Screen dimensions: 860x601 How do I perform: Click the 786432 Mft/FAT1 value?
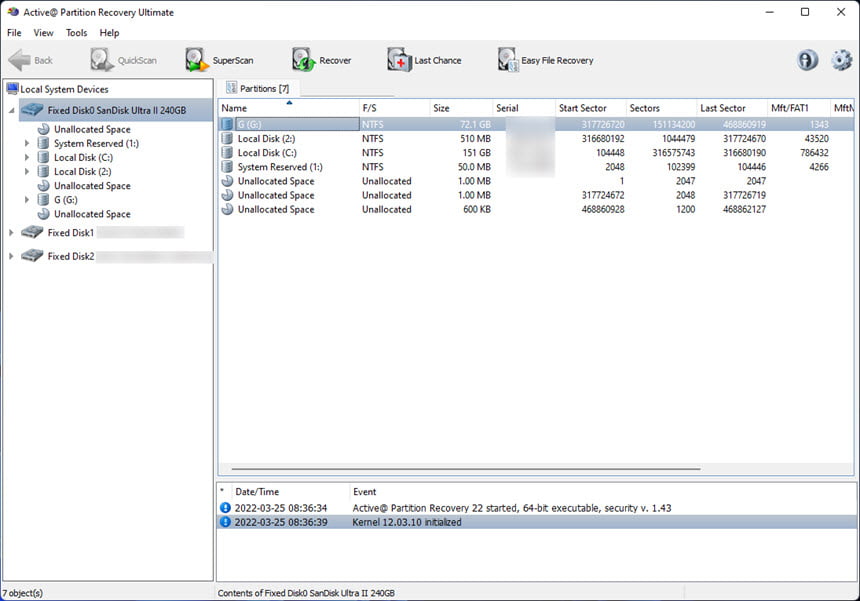tap(814, 152)
